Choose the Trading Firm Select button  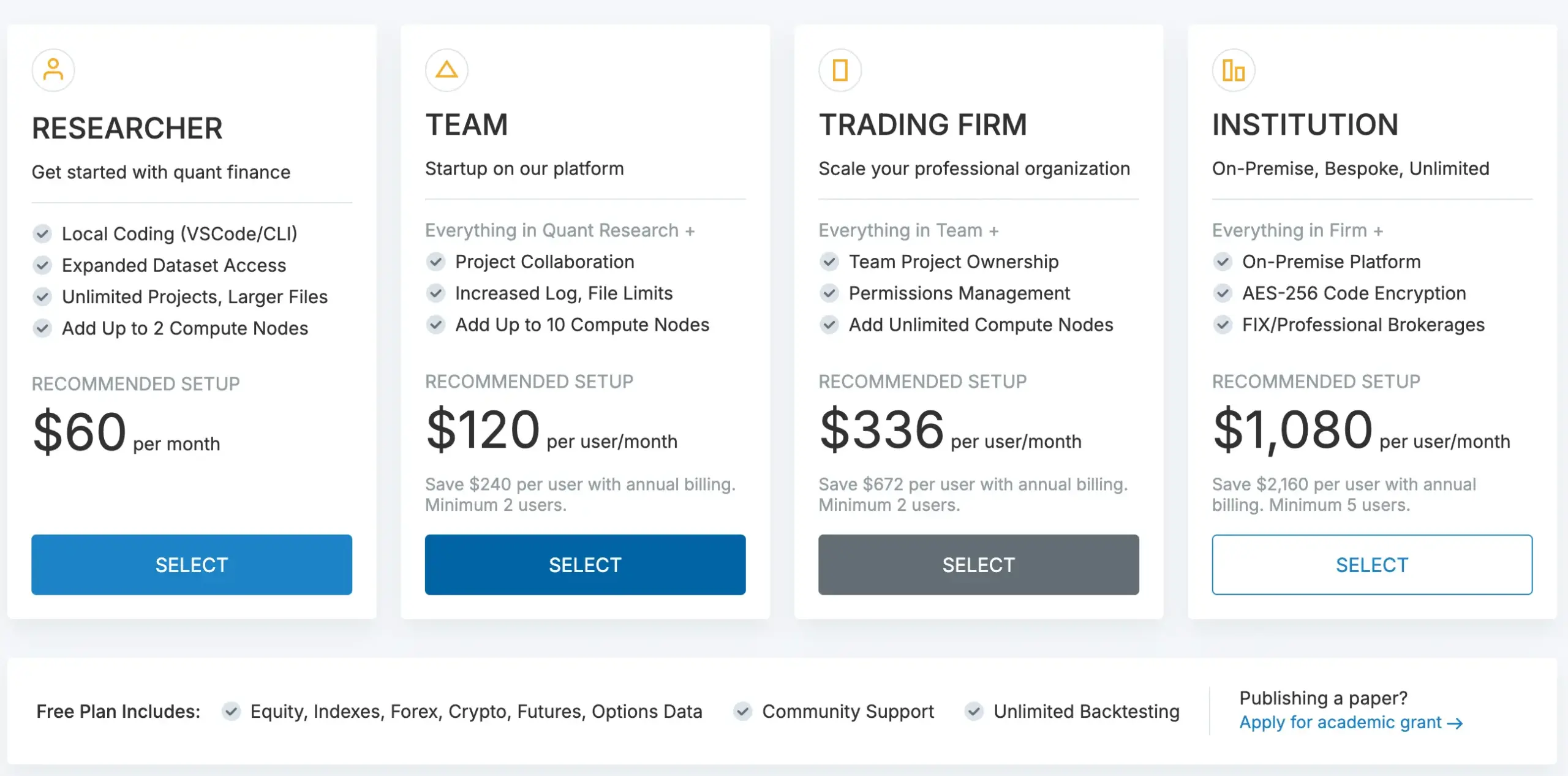tap(978, 564)
